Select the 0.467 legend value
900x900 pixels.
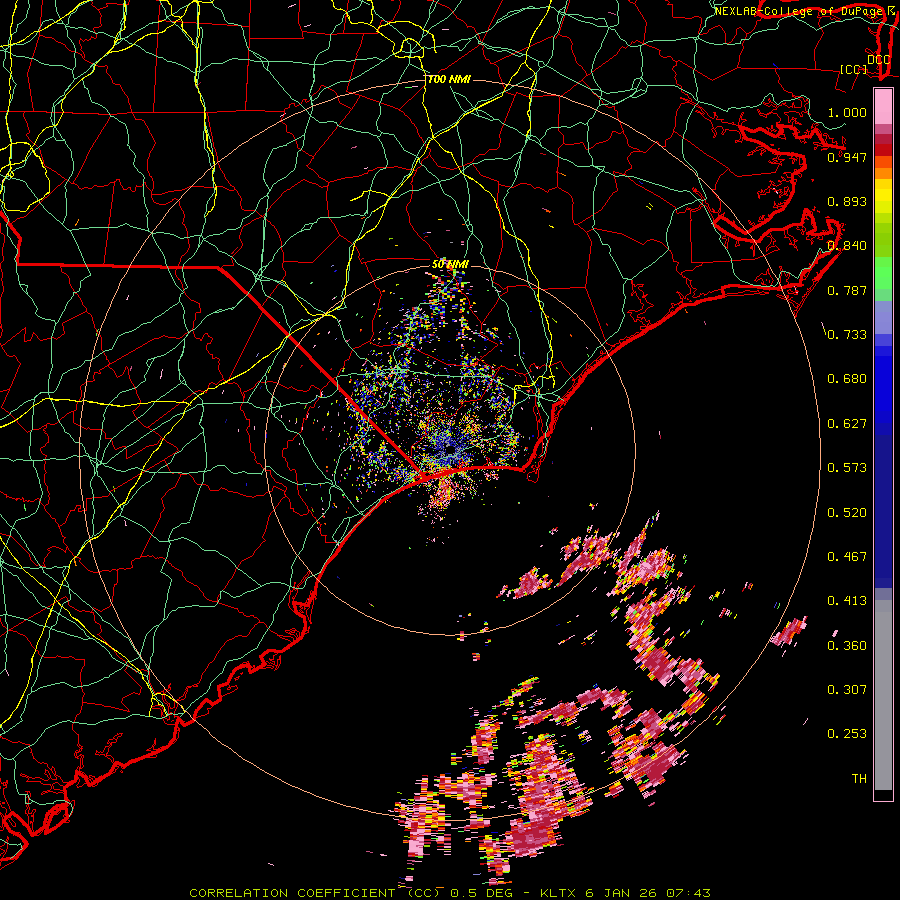click(x=847, y=557)
